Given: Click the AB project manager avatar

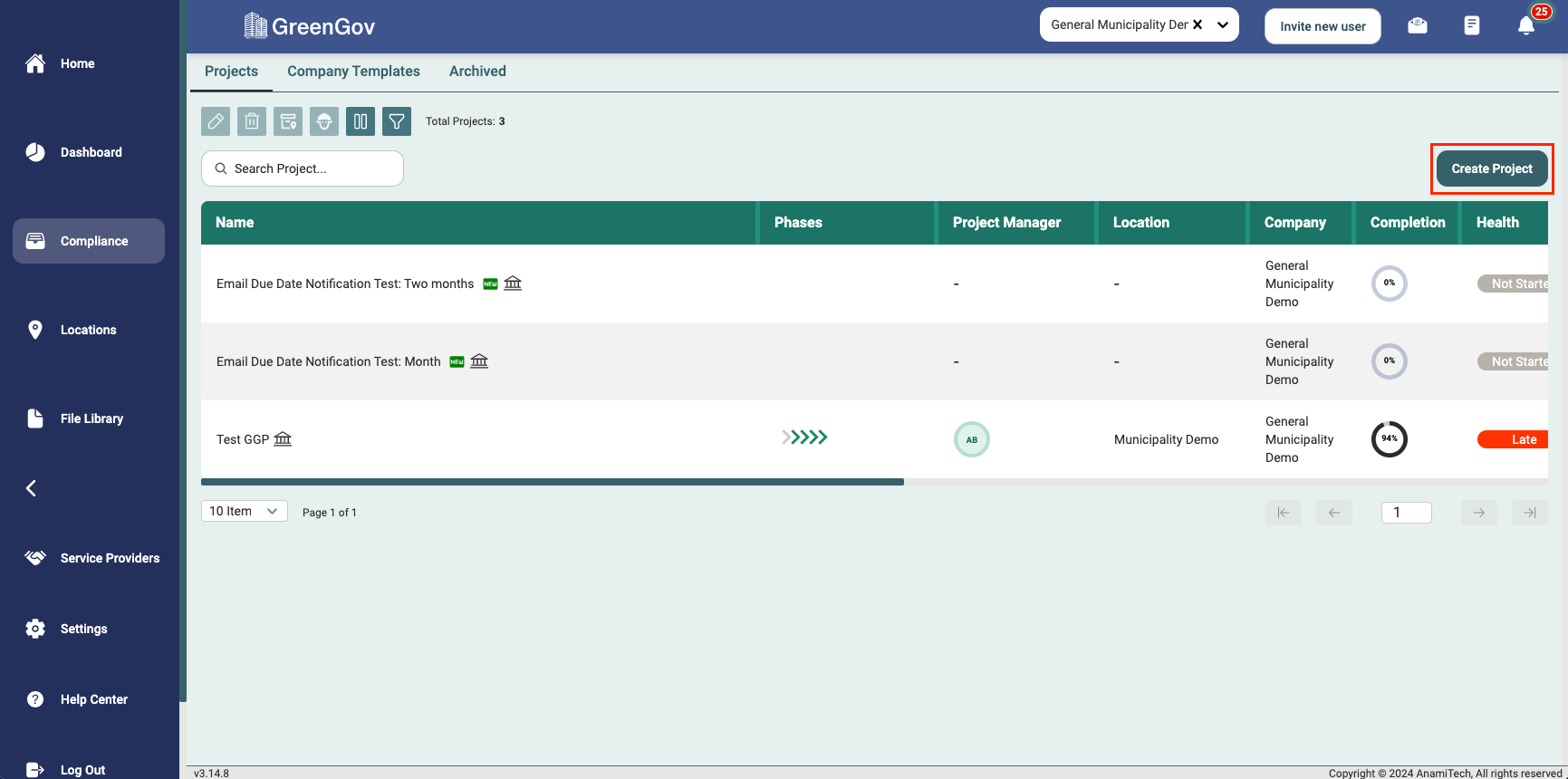Looking at the screenshot, I should pyautogui.click(x=972, y=439).
